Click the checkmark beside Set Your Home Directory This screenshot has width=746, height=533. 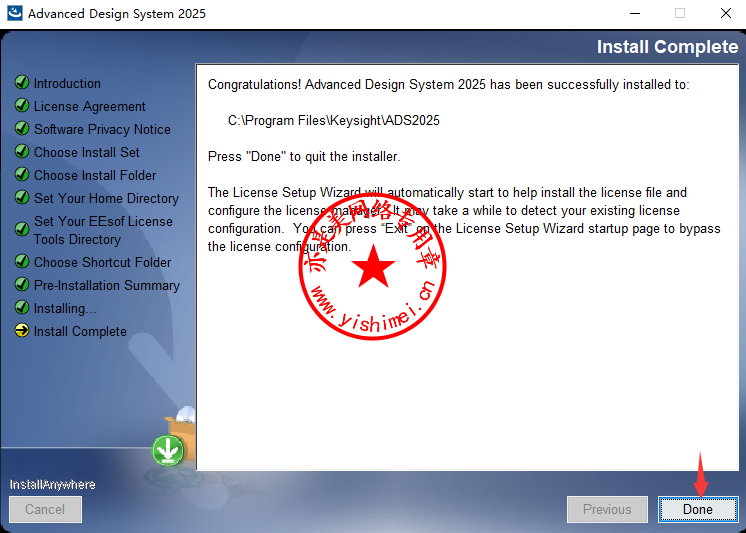(22, 197)
